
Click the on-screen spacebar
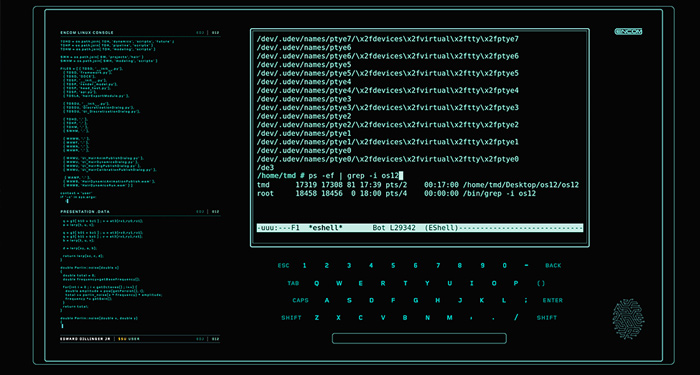click(419, 338)
